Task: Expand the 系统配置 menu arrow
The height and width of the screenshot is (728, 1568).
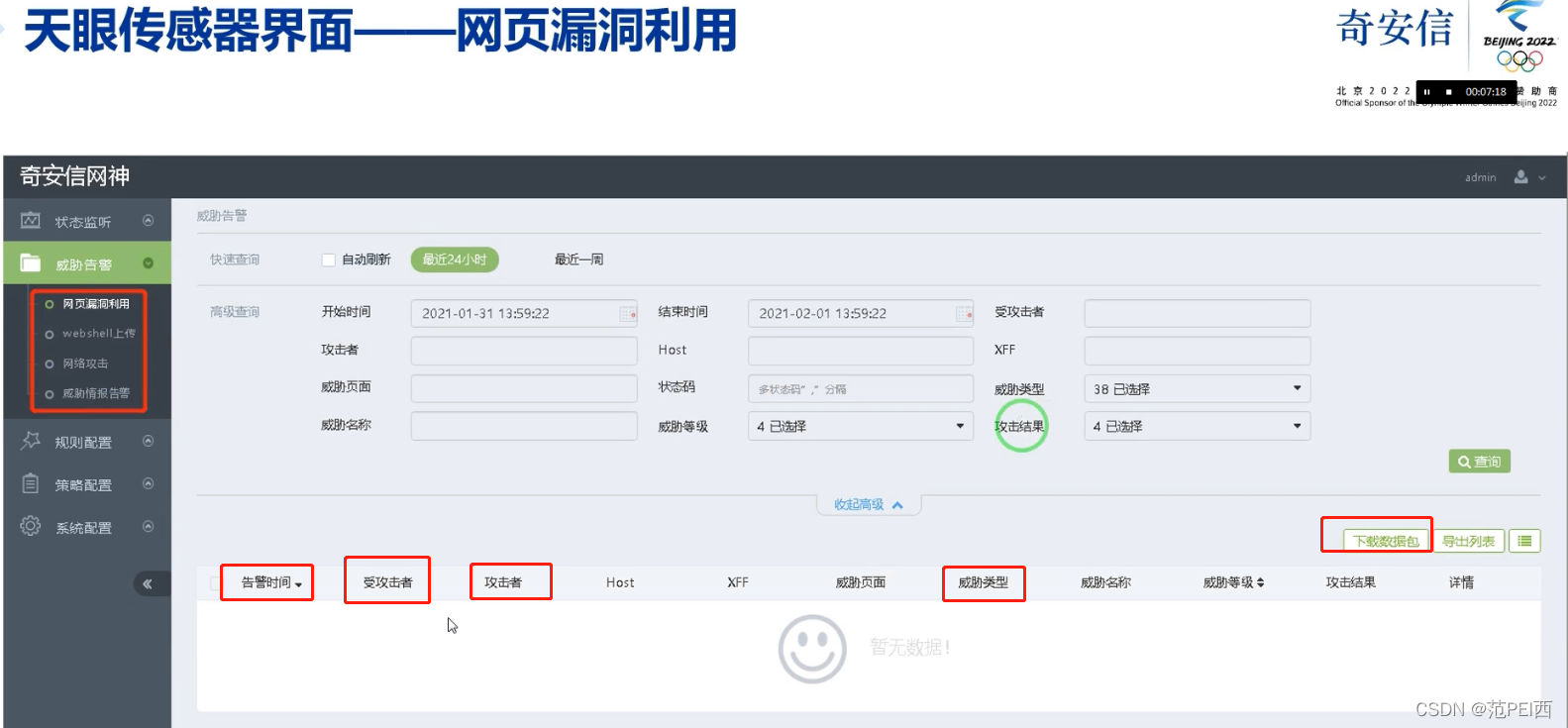Action: tap(148, 526)
